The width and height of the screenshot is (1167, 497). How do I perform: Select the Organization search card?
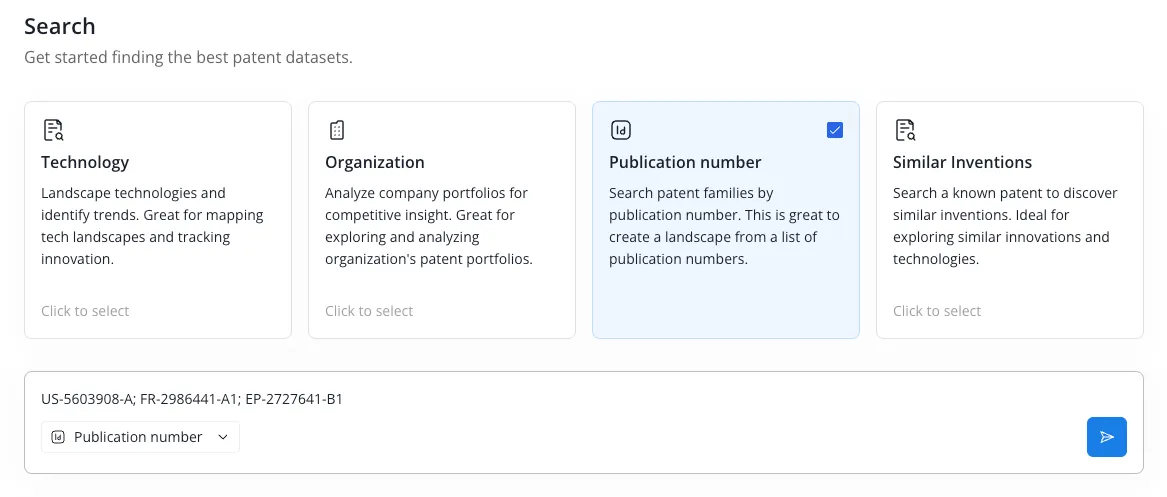coord(442,220)
